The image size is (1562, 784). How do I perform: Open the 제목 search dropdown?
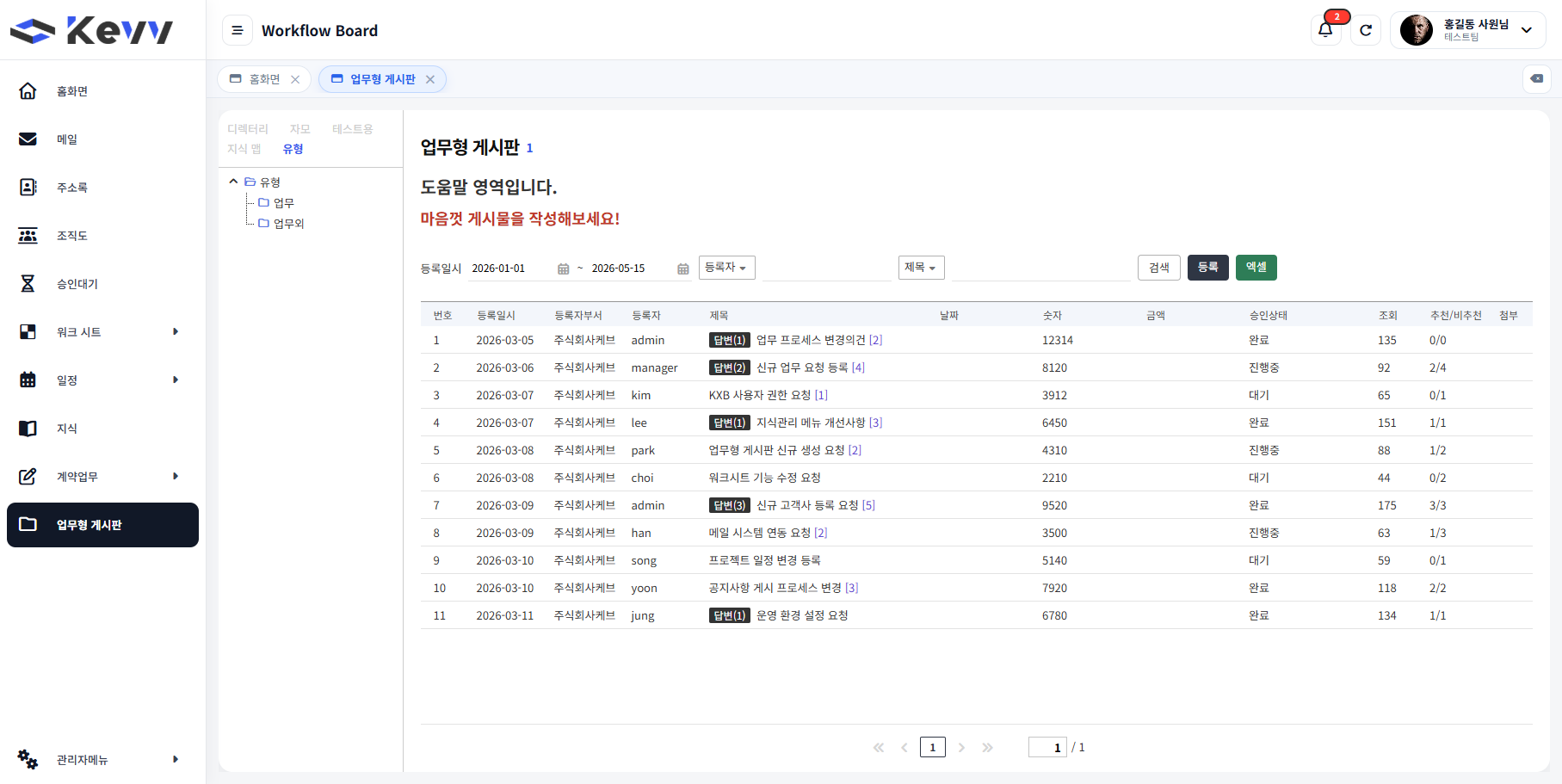[x=921, y=268]
